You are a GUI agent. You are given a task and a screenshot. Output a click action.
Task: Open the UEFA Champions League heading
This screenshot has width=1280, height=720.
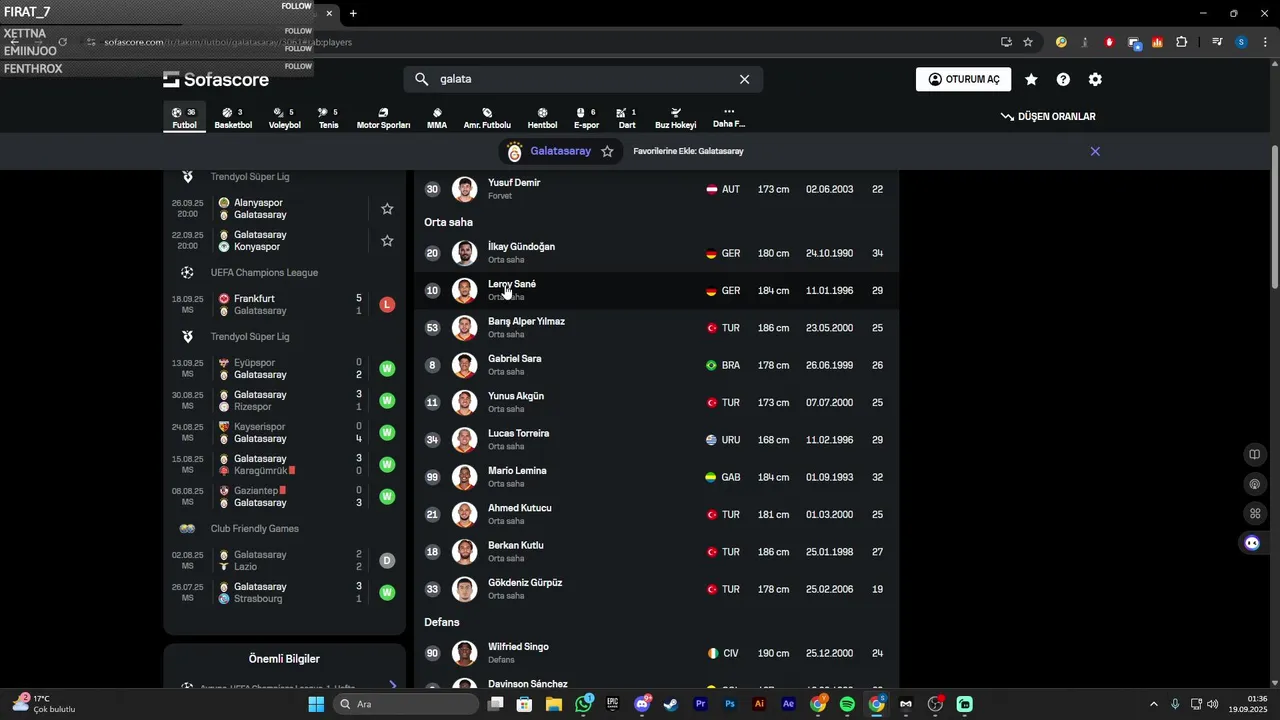point(264,273)
